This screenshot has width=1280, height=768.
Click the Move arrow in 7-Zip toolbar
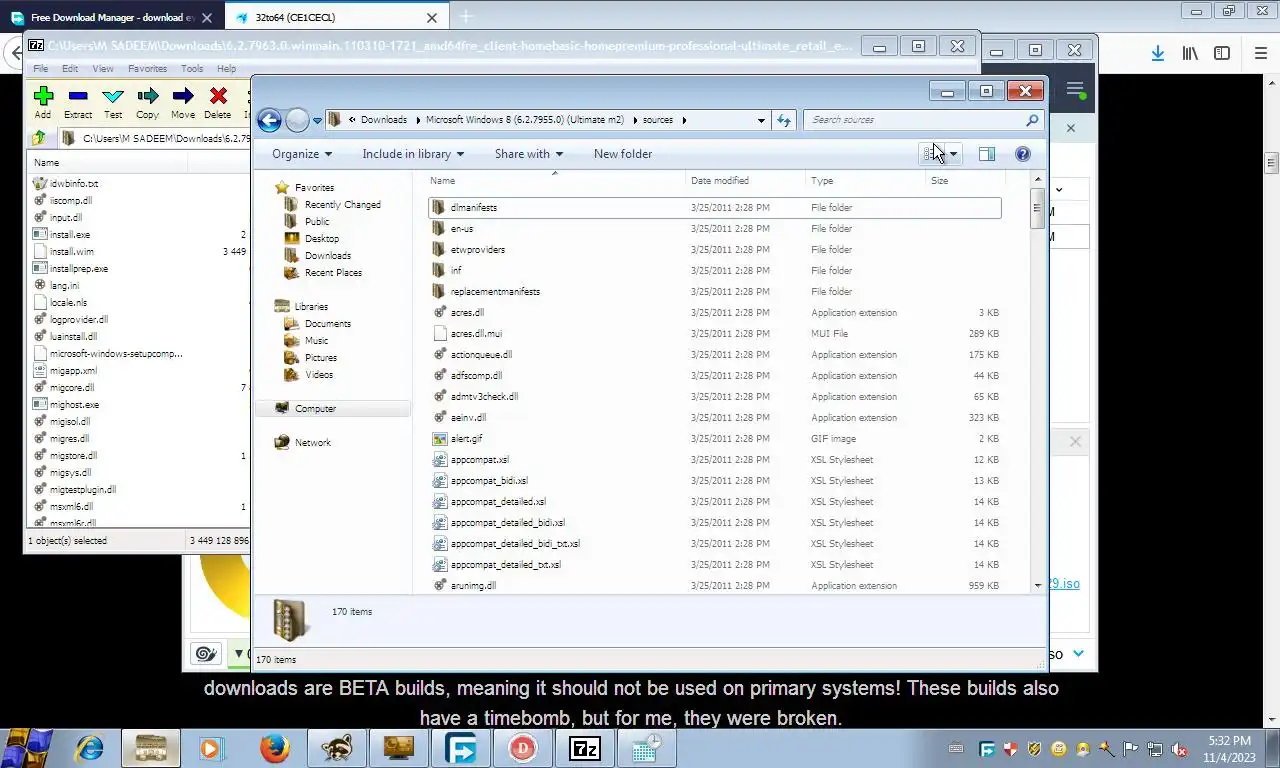tap(183, 102)
